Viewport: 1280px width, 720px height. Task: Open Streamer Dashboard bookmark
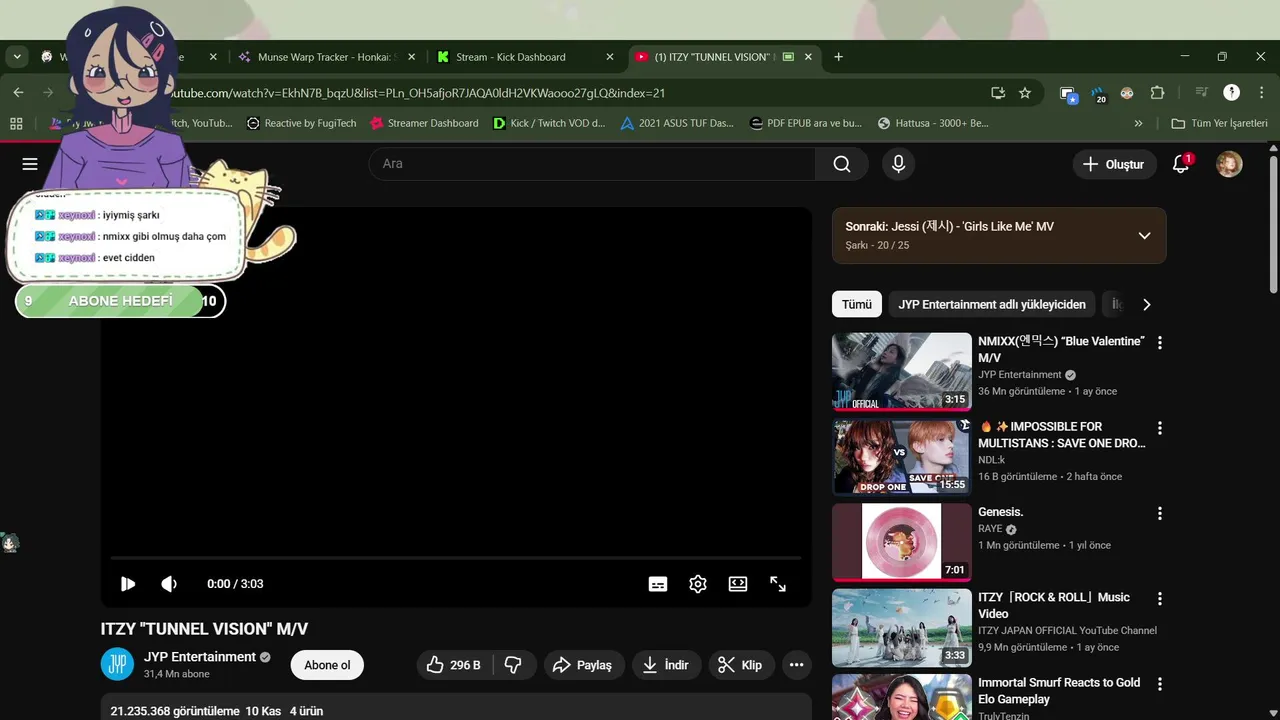click(x=424, y=123)
